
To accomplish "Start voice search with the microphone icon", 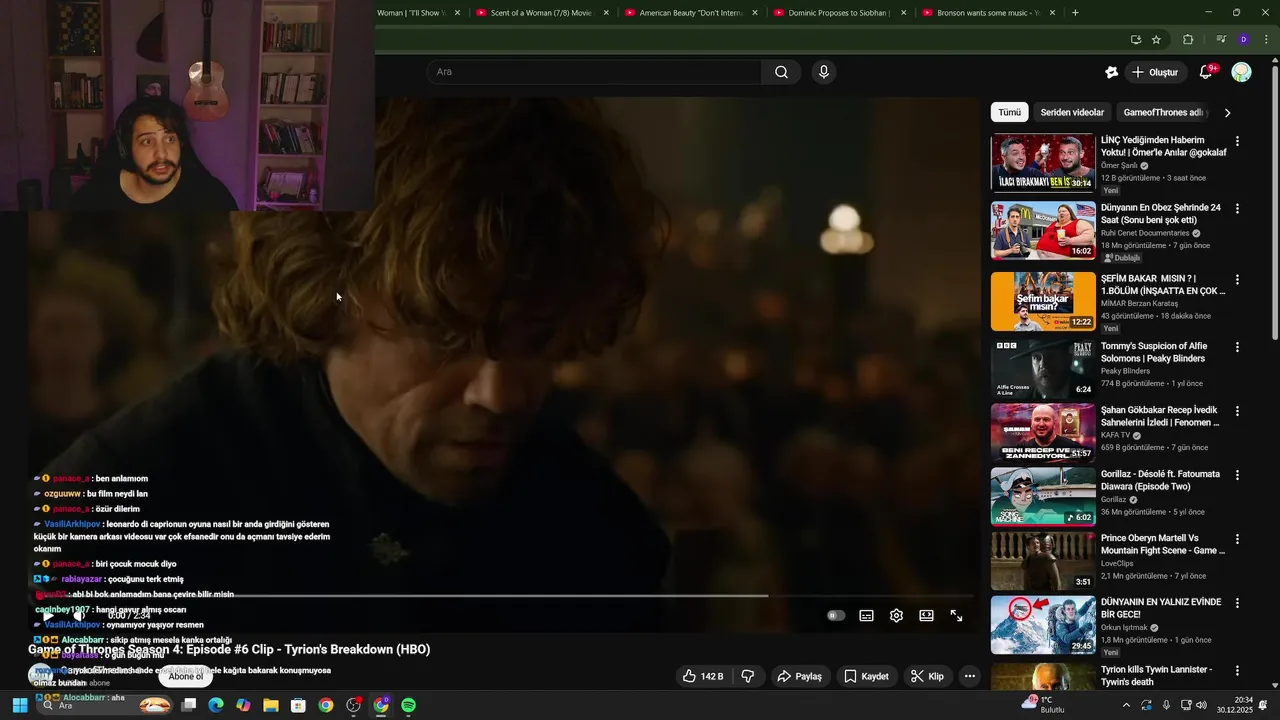I will click(824, 72).
